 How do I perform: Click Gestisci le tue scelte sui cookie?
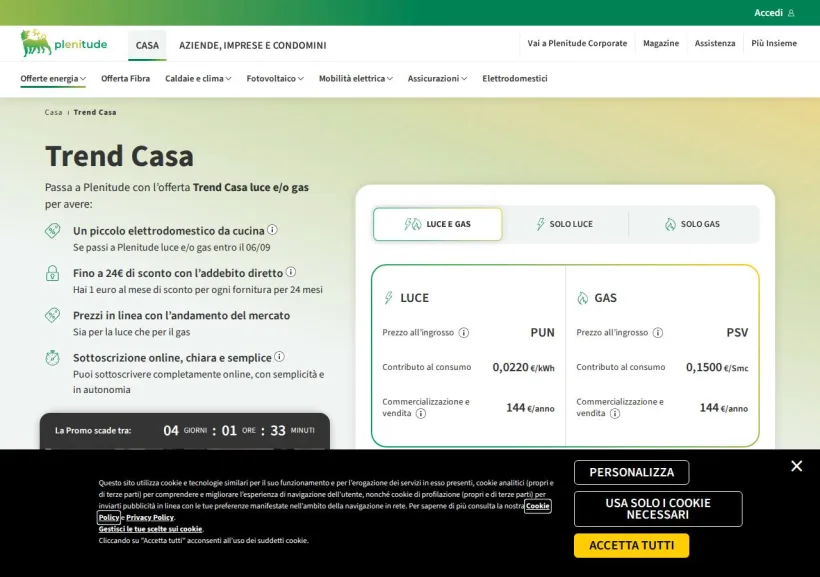pyautogui.click(x=150, y=529)
